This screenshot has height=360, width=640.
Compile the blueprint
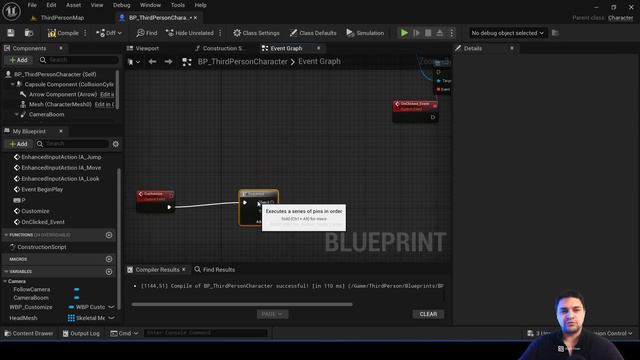click(x=63, y=33)
